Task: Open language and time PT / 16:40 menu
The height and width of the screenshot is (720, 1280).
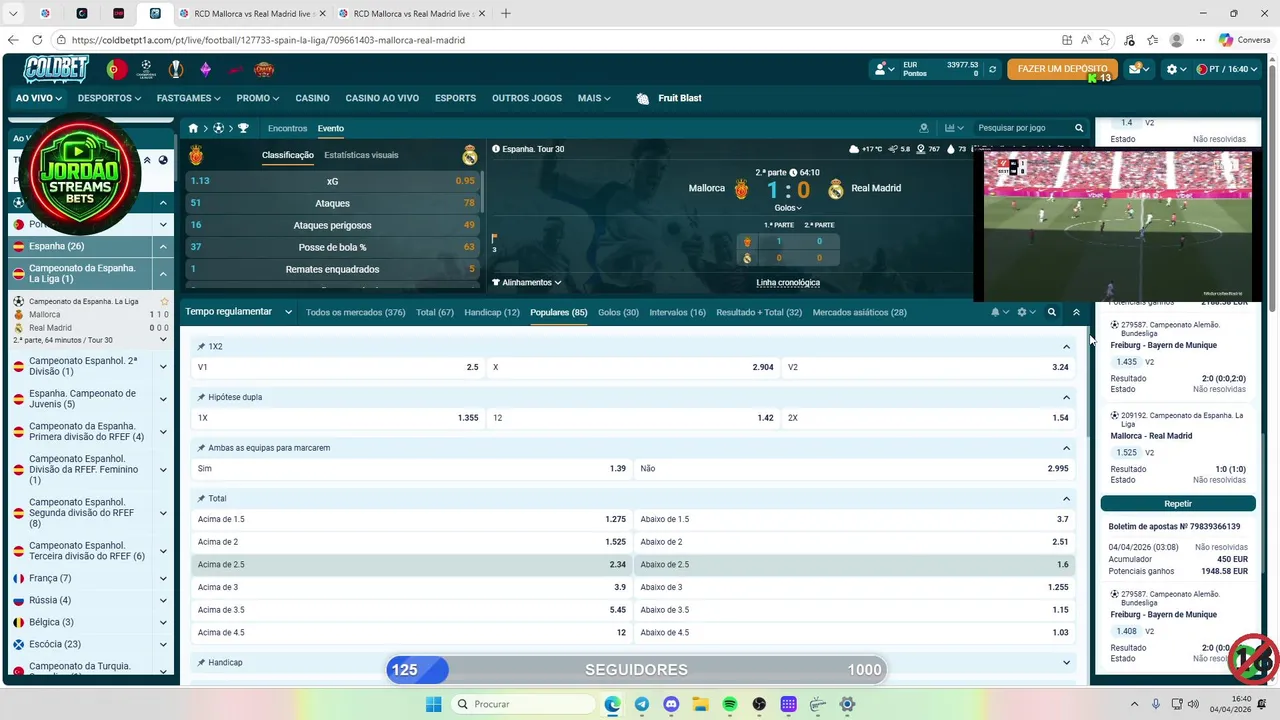Action: [1226, 70]
